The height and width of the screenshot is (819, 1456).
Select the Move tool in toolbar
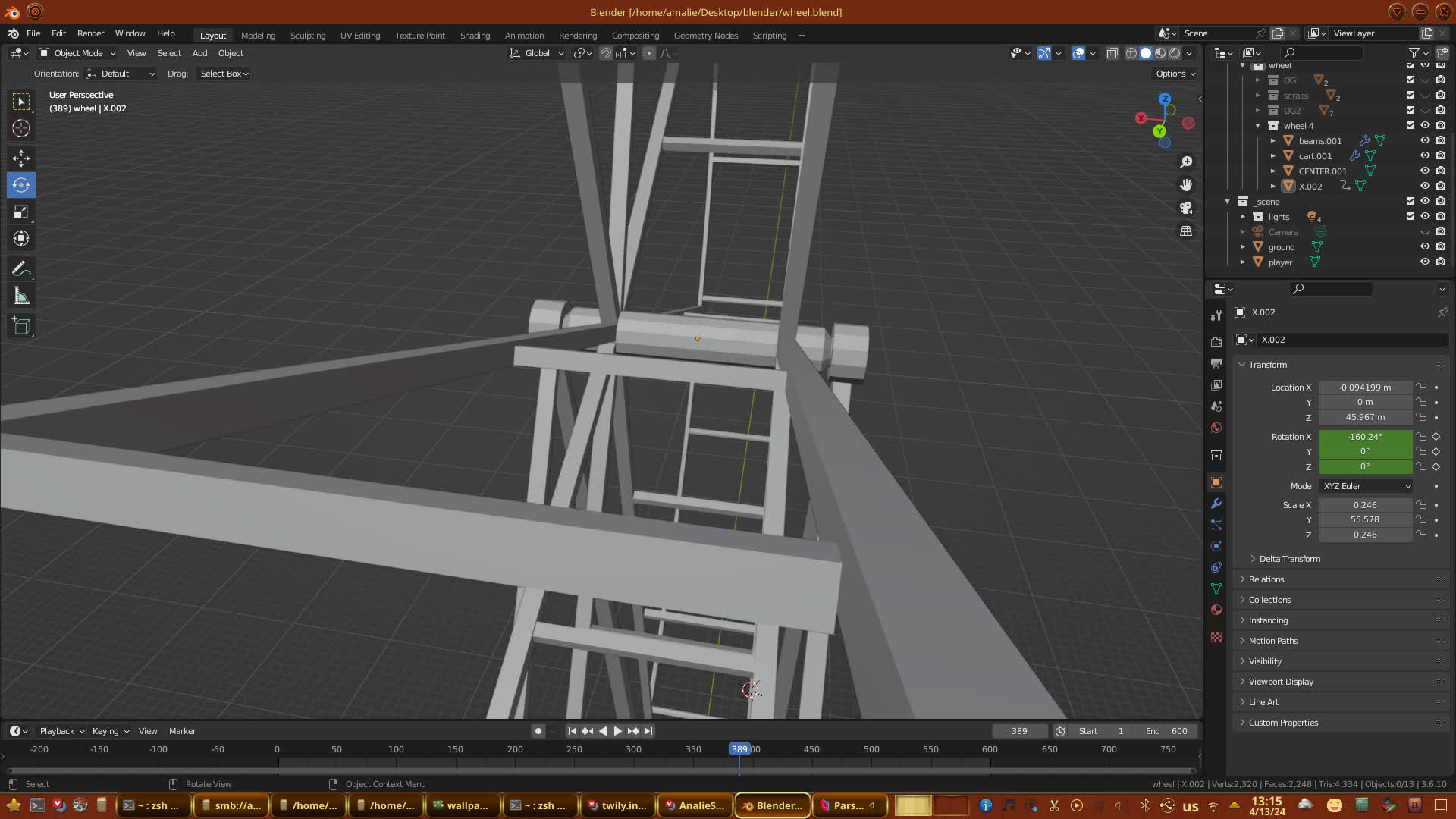21,158
